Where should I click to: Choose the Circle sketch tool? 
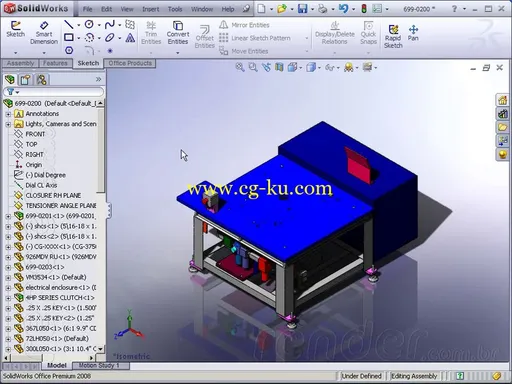click(89, 24)
